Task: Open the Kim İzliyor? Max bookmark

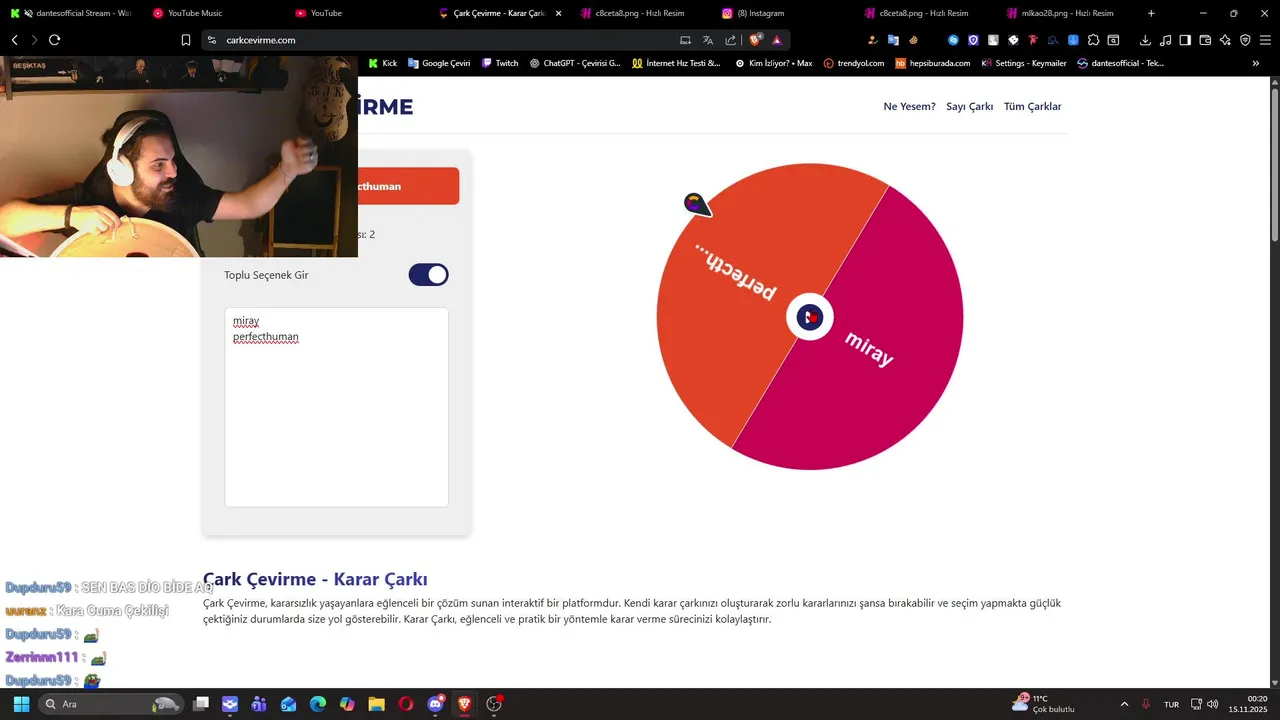Action: click(x=773, y=63)
